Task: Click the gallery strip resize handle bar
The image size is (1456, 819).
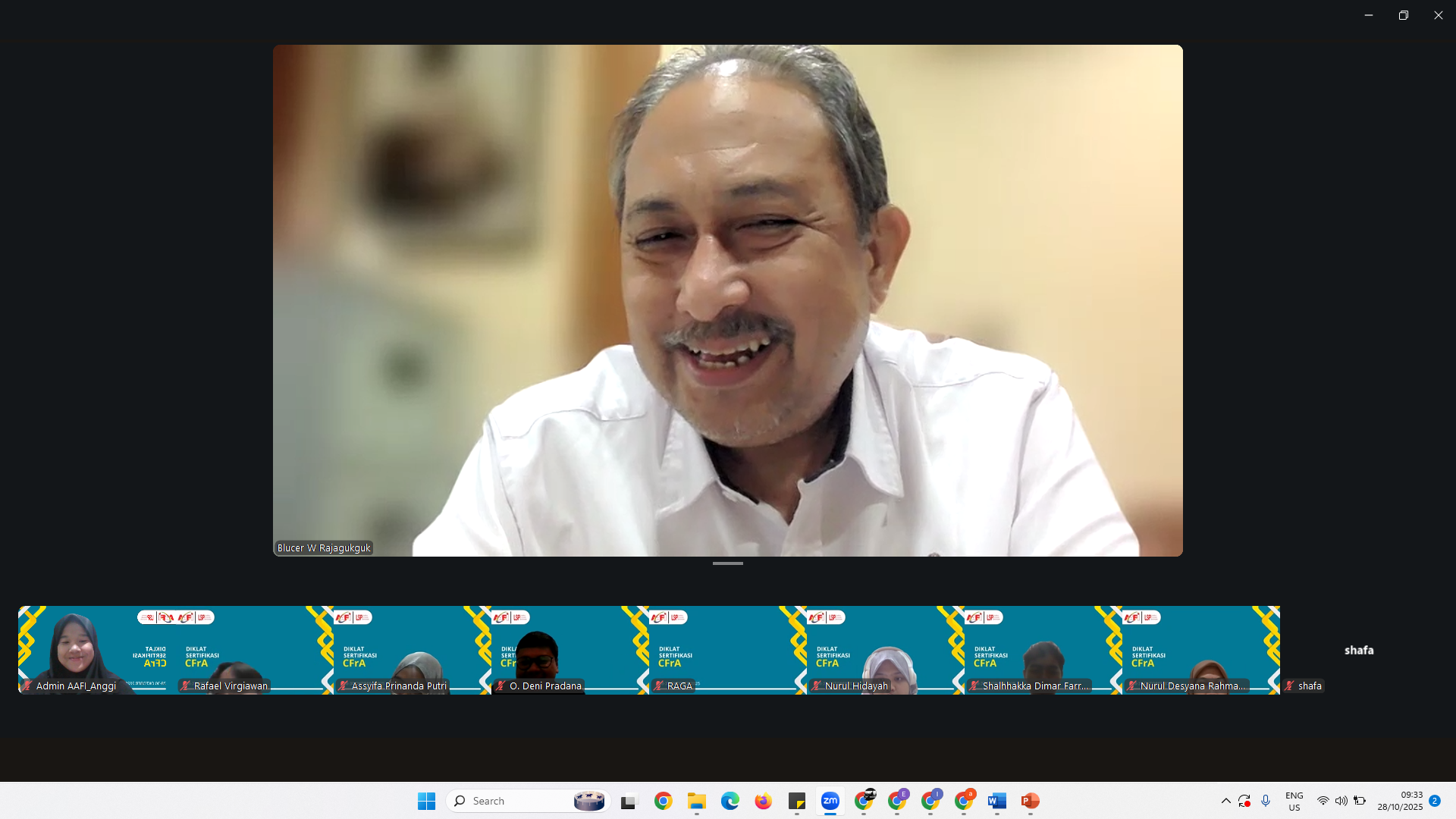Action: [x=728, y=563]
